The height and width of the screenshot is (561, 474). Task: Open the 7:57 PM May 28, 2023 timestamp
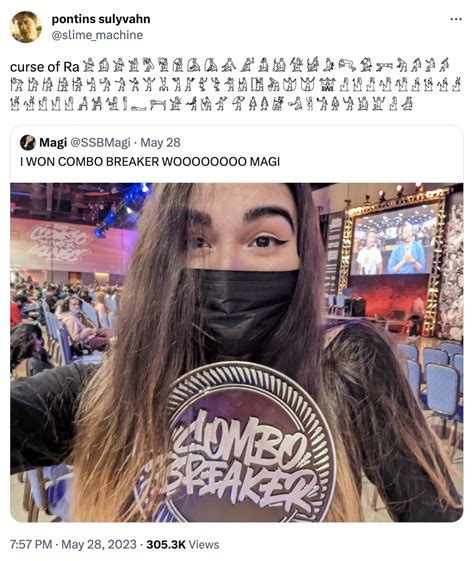pos(73,545)
